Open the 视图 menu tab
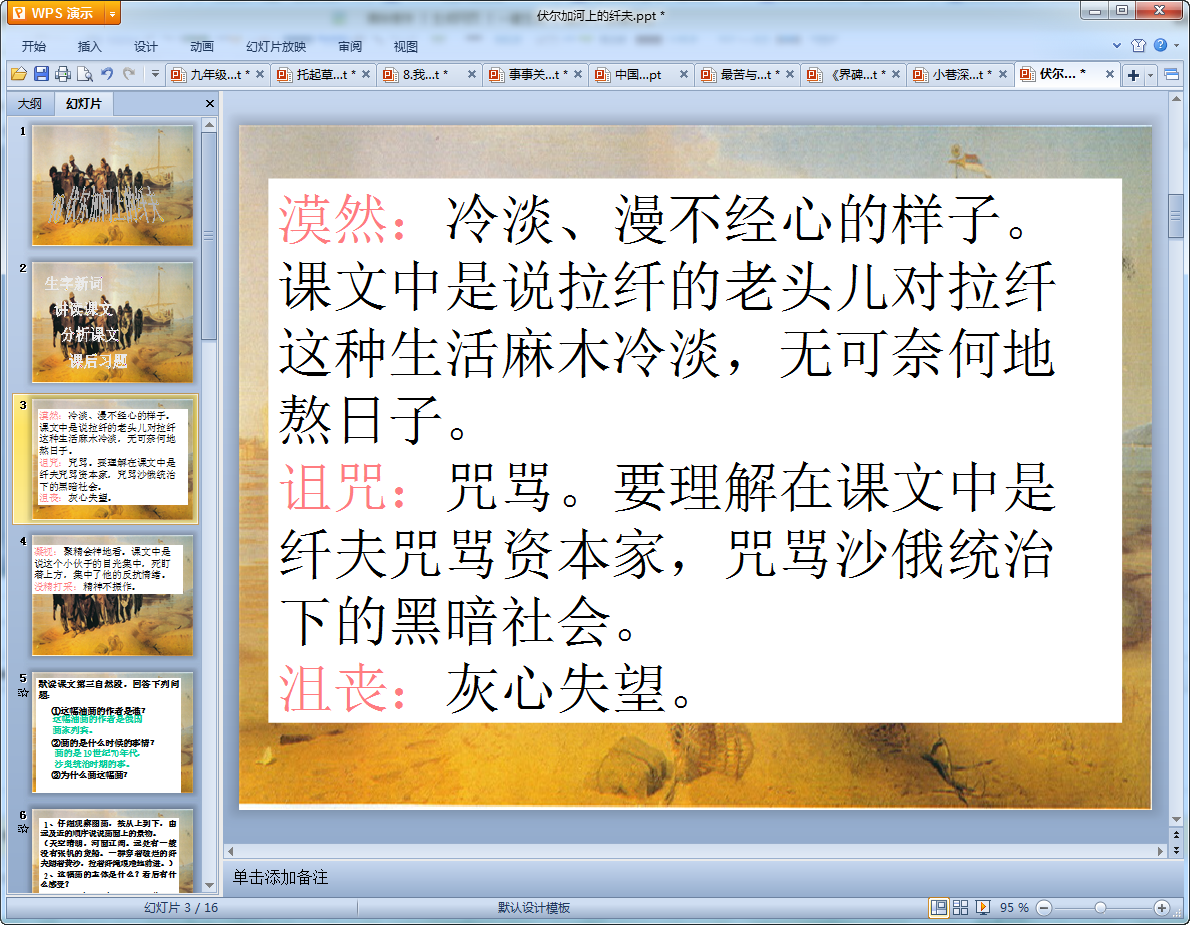 406,46
